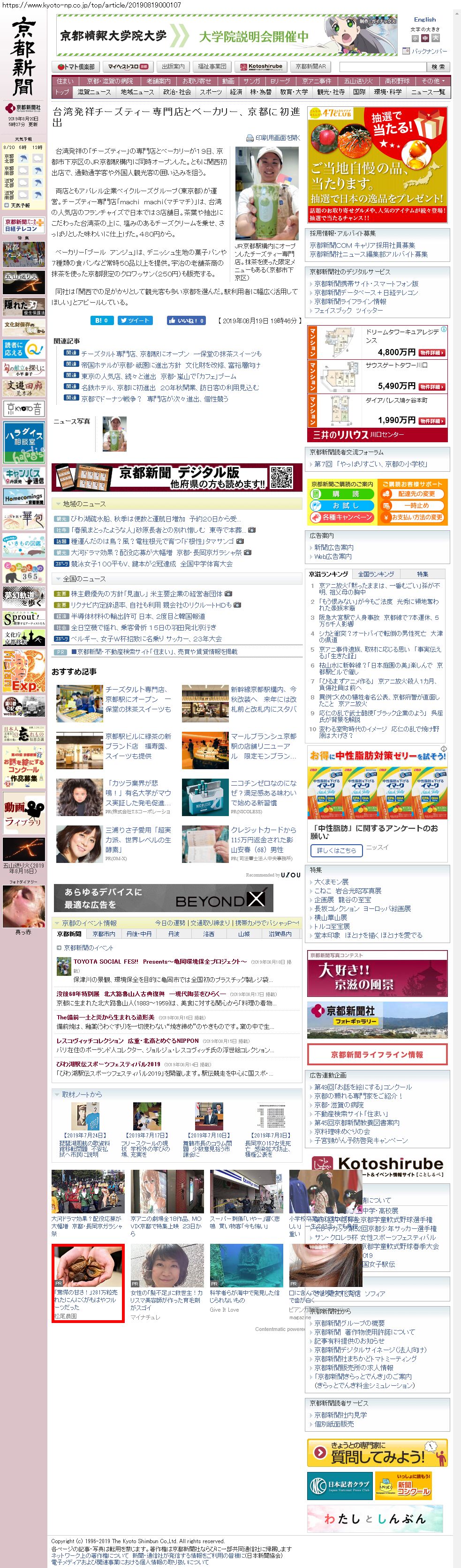This screenshot has width=461, height=1568.
Task: Click the 配達先の変更 button
Action: click(x=412, y=494)
